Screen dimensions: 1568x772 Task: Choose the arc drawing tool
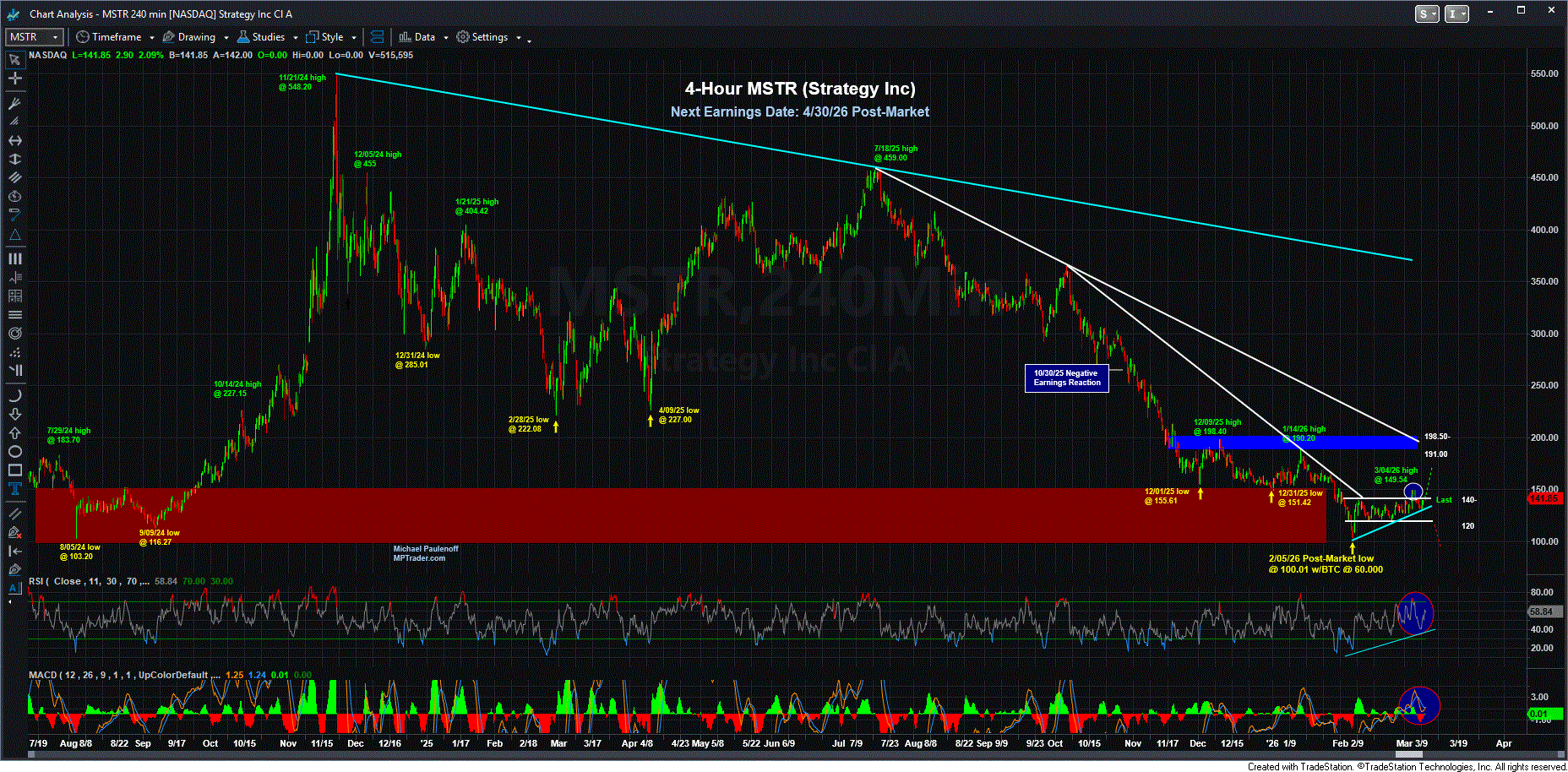(x=14, y=395)
